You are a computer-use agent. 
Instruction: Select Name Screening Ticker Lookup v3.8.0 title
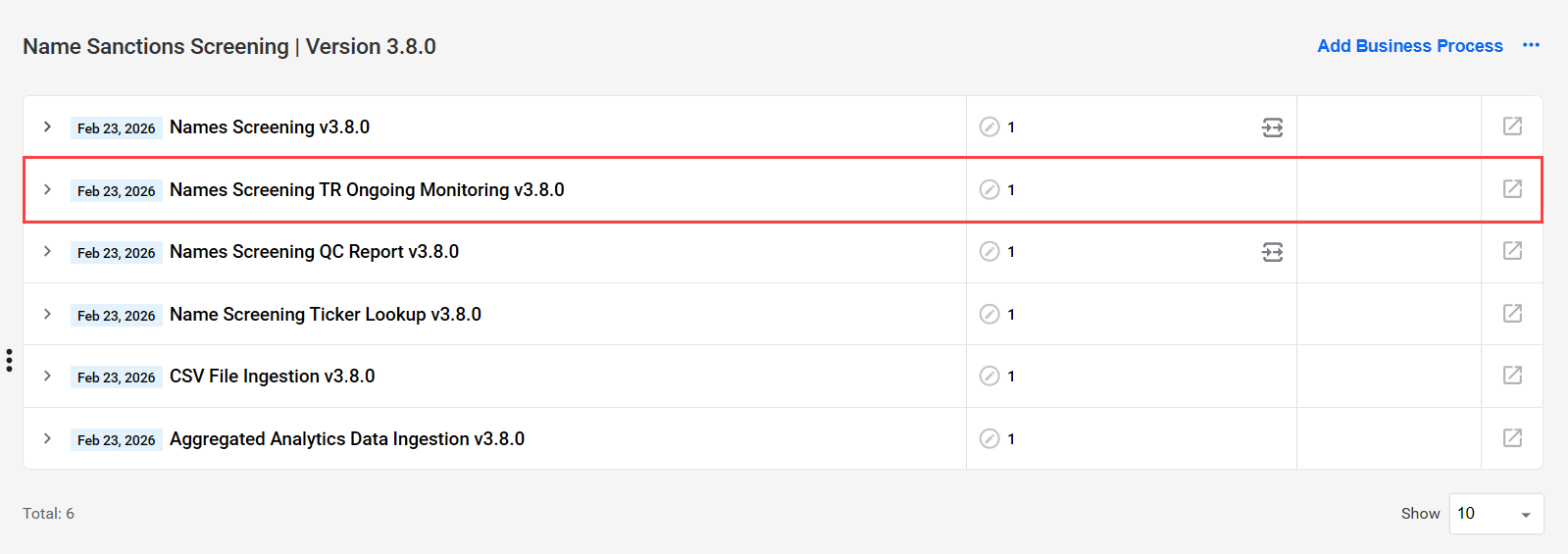click(x=326, y=314)
